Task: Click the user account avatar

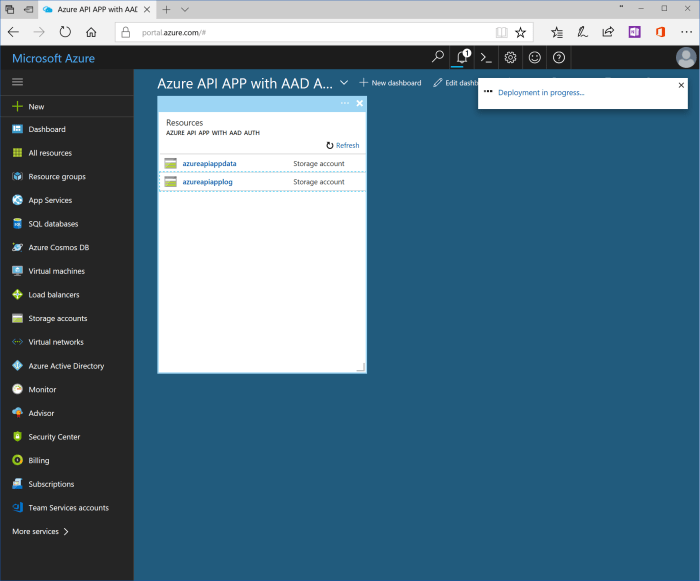Action: coord(686,58)
